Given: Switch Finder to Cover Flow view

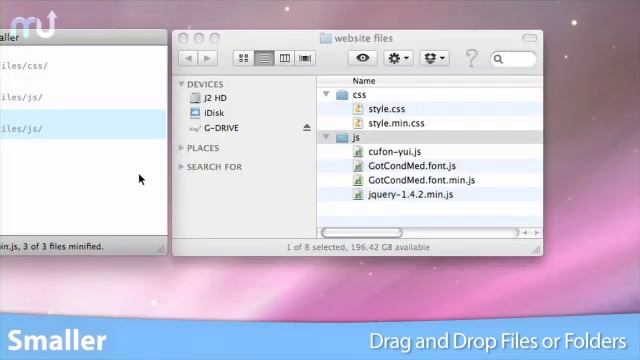Looking at the screenshot, I should tap(305, 58).
